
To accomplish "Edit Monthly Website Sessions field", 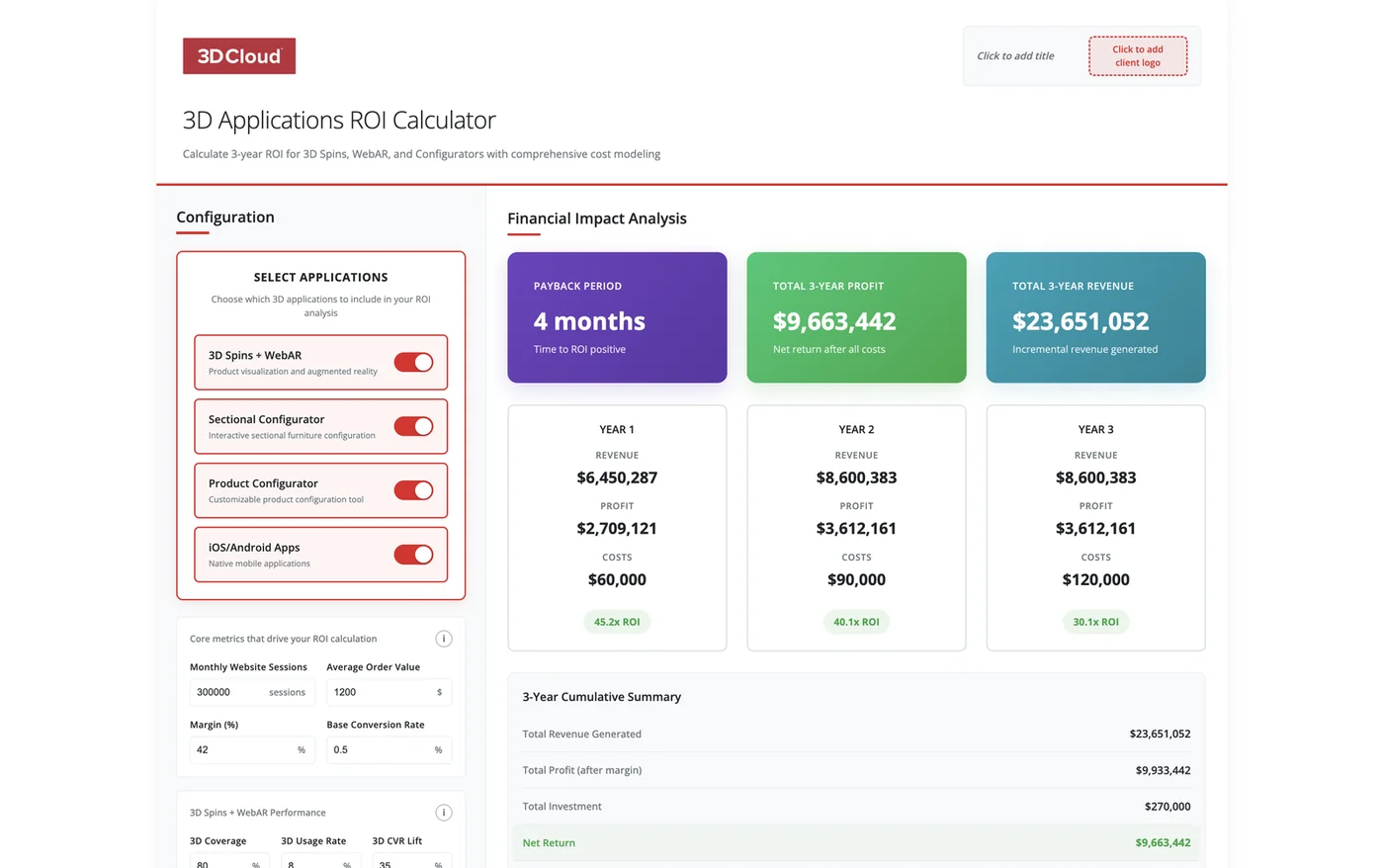I will pos(252,692).
